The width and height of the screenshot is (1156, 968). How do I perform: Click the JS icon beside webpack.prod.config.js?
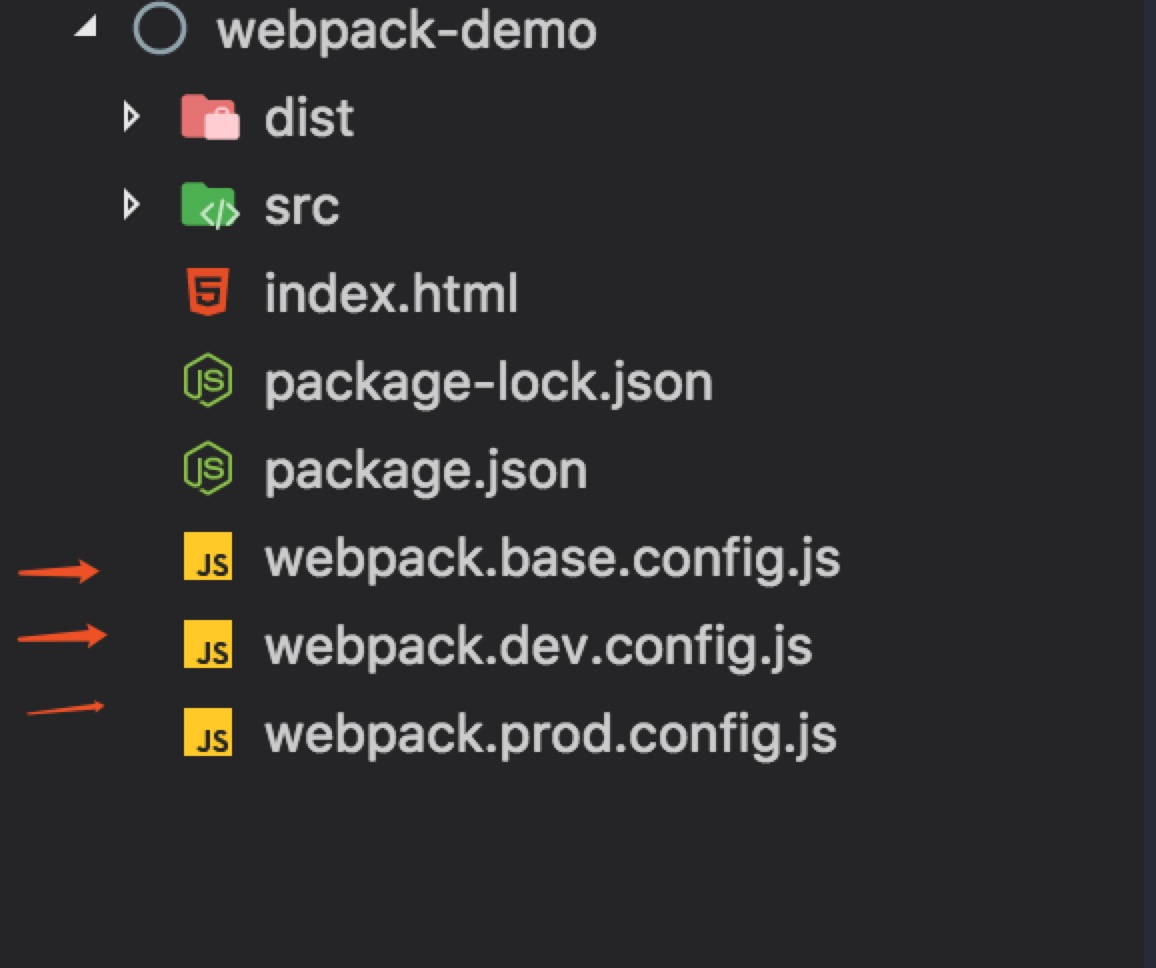click(209, 733)
